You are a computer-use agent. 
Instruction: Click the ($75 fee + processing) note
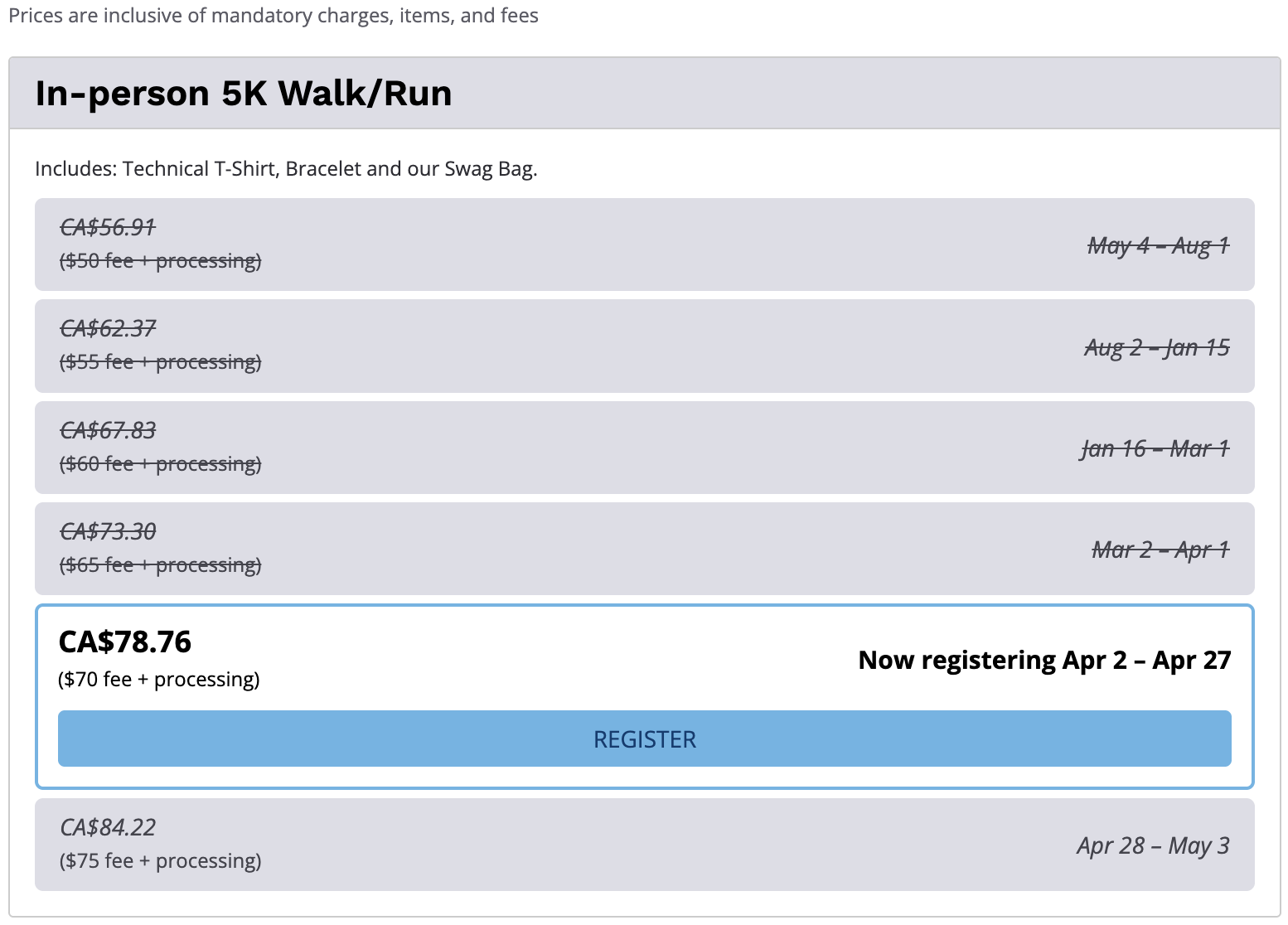click(x=161, y=861)
